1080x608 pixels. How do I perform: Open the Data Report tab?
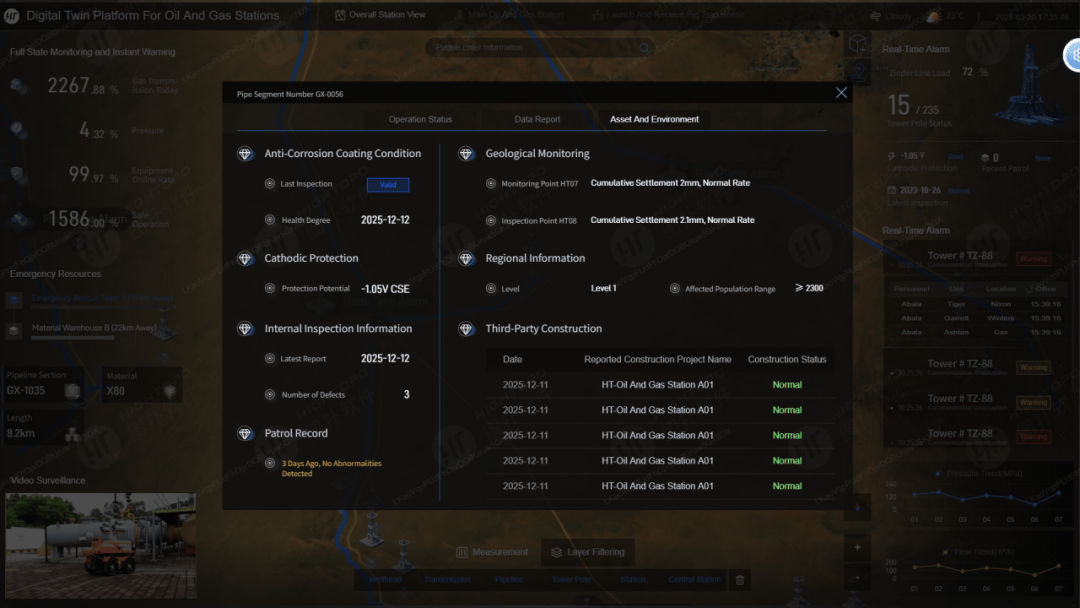tap(537, 119)
